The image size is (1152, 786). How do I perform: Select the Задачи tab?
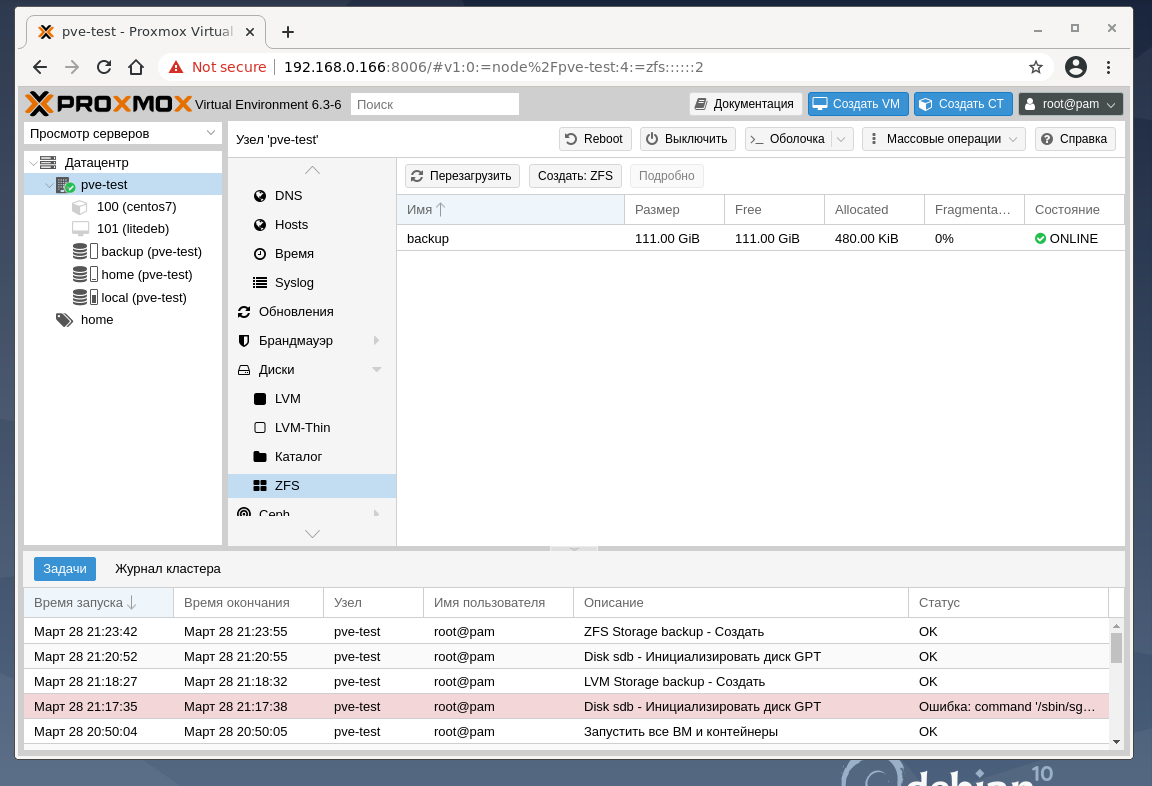tap(65, 569)
